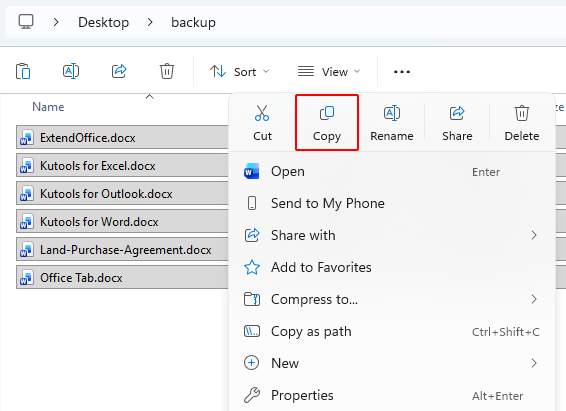This screenshot has height=411, width=566.
Task: Expand the arrow next to Compress to...
Action: point(534,299)
